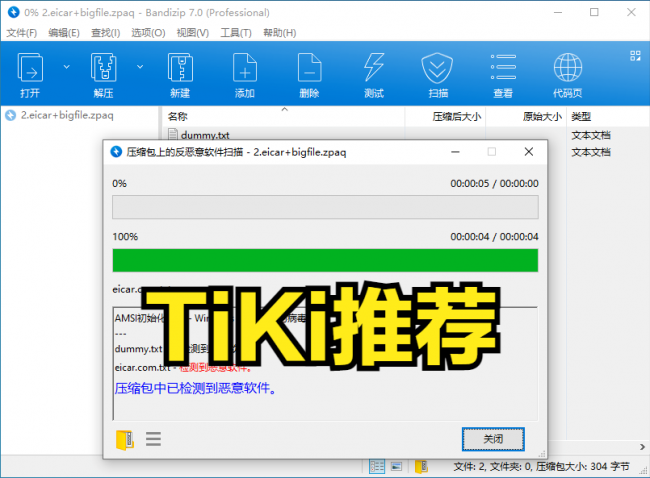Viewport: 650px width, 478px height.
Task: Minimize the malware scan dialog
Action: tap(455, 152)
